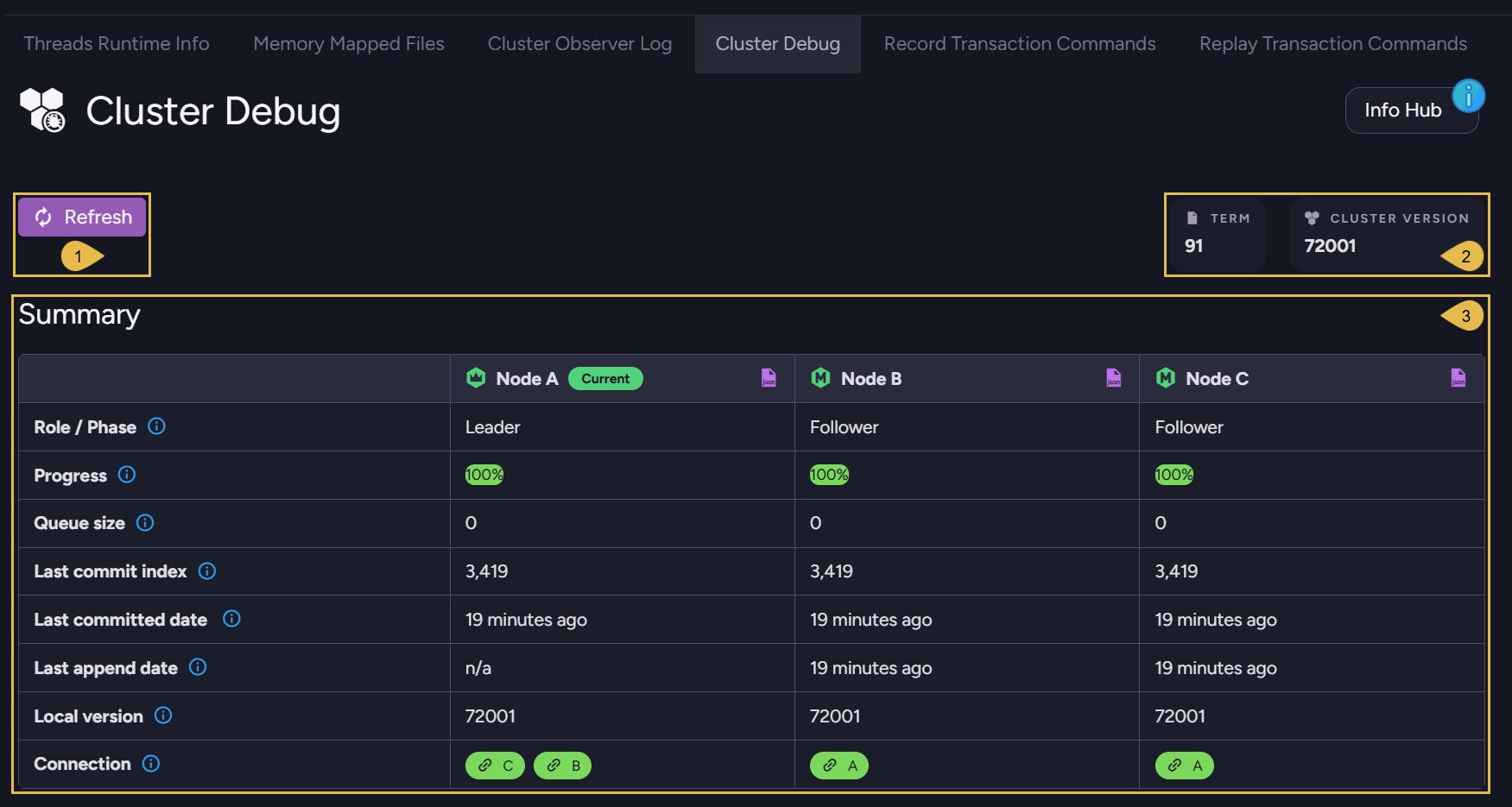Screen dimensions: 1512x807
Task: Show info for Role / Phase
Action: click(x=156, y=426)
